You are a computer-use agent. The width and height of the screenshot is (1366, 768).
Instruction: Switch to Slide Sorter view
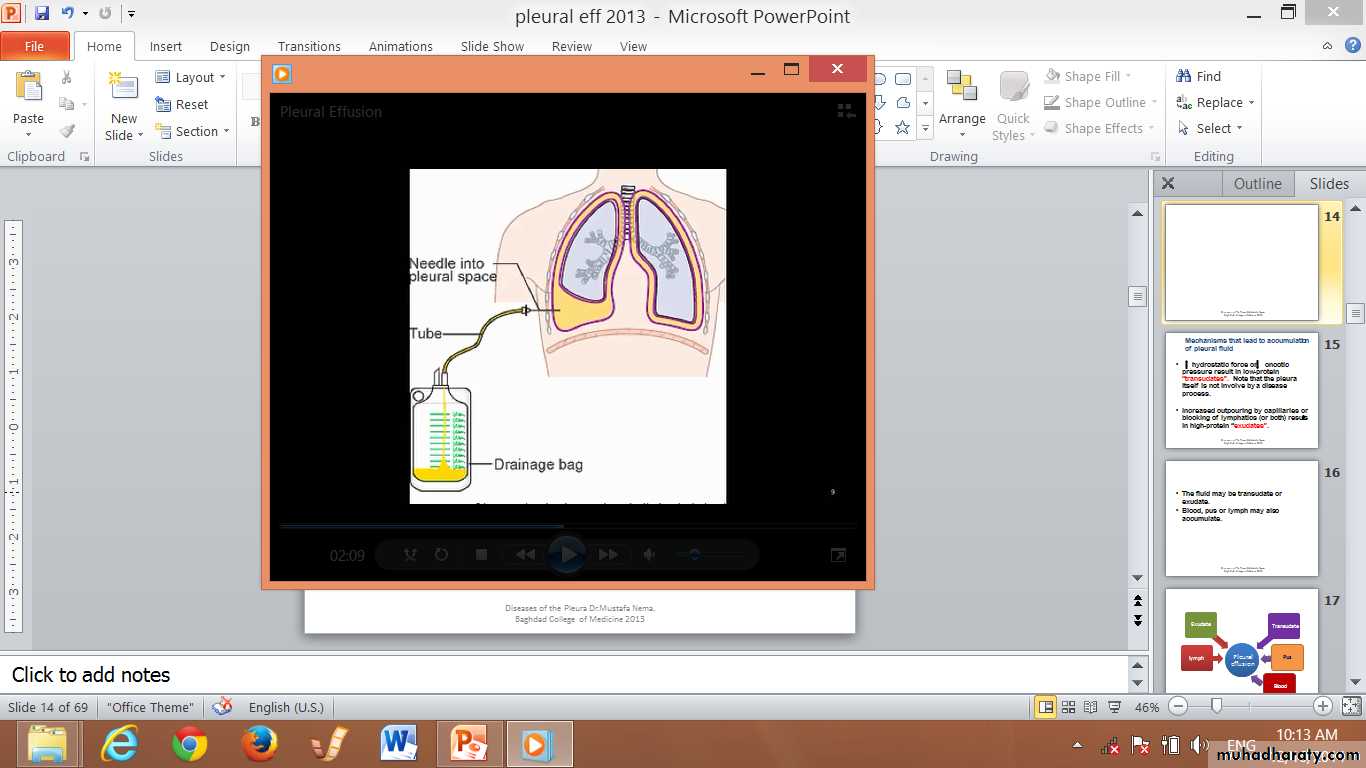coord(1068,707)
